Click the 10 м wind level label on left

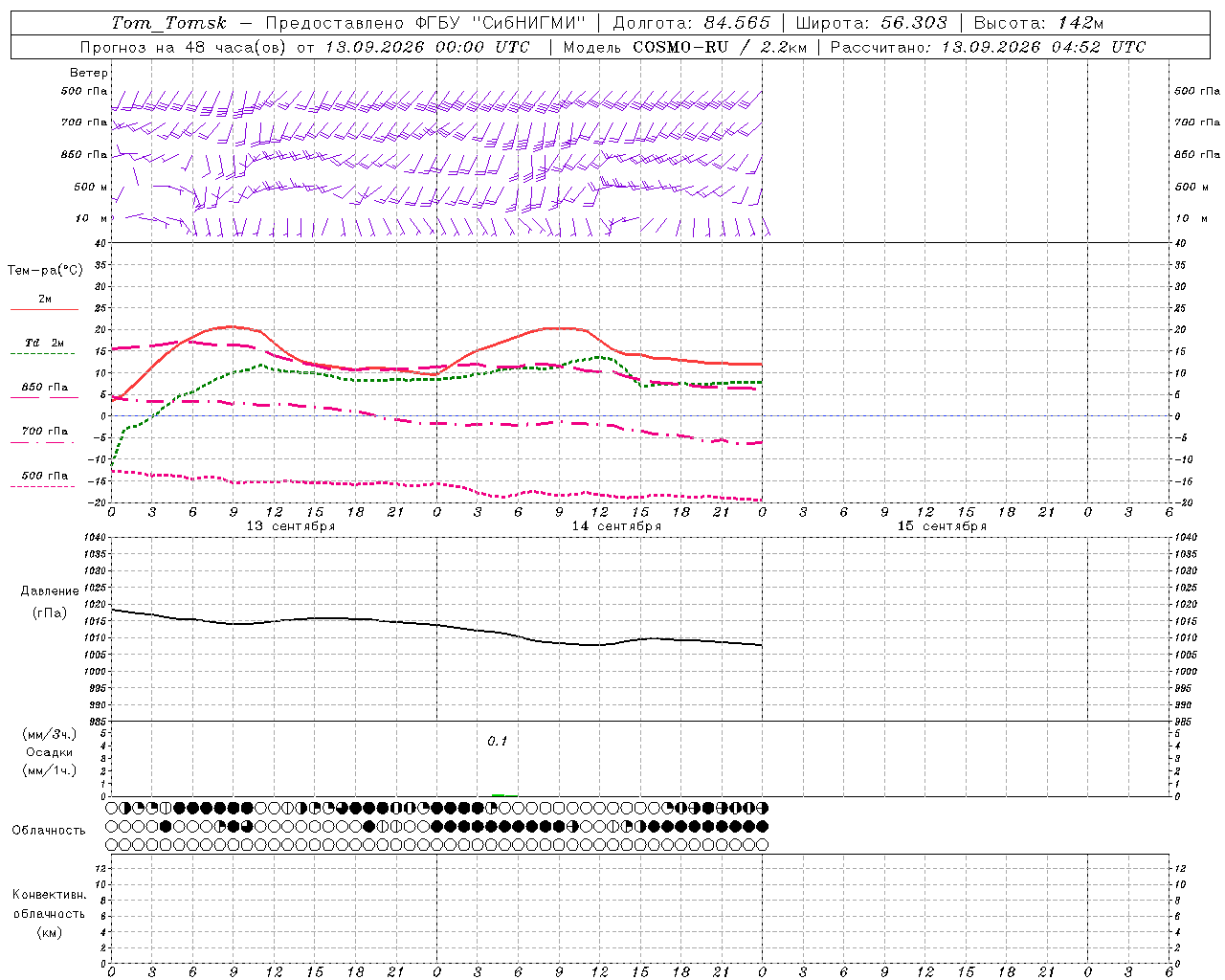[x=92, y=218]
